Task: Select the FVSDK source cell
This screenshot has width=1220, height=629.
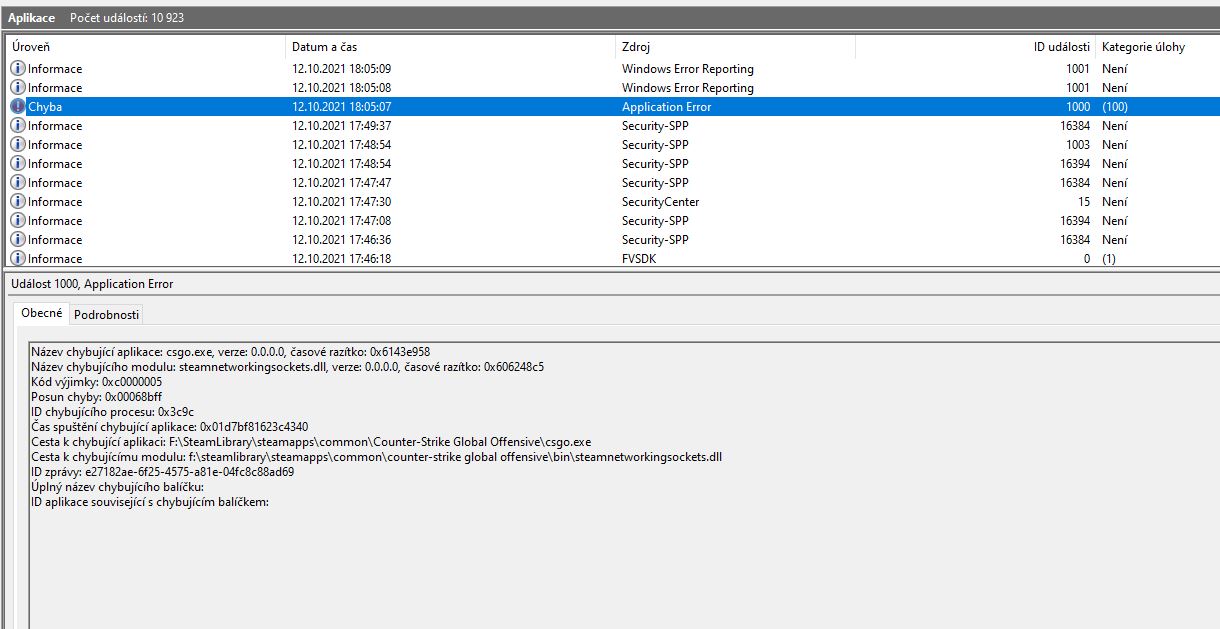Action: click(x=639, y=259)
